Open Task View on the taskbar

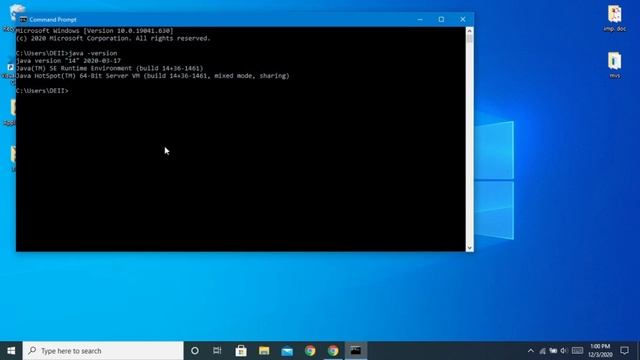click(217, 351)
